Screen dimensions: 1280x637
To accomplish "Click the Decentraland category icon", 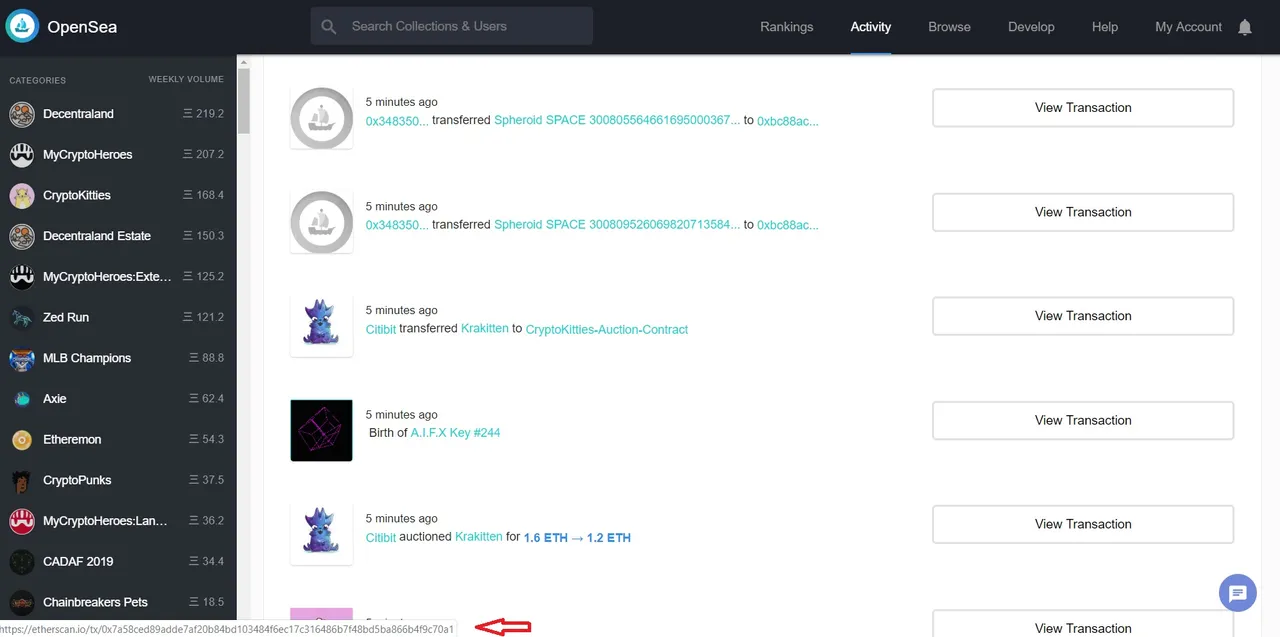I will pyautogui.click(x=22, y=114).
